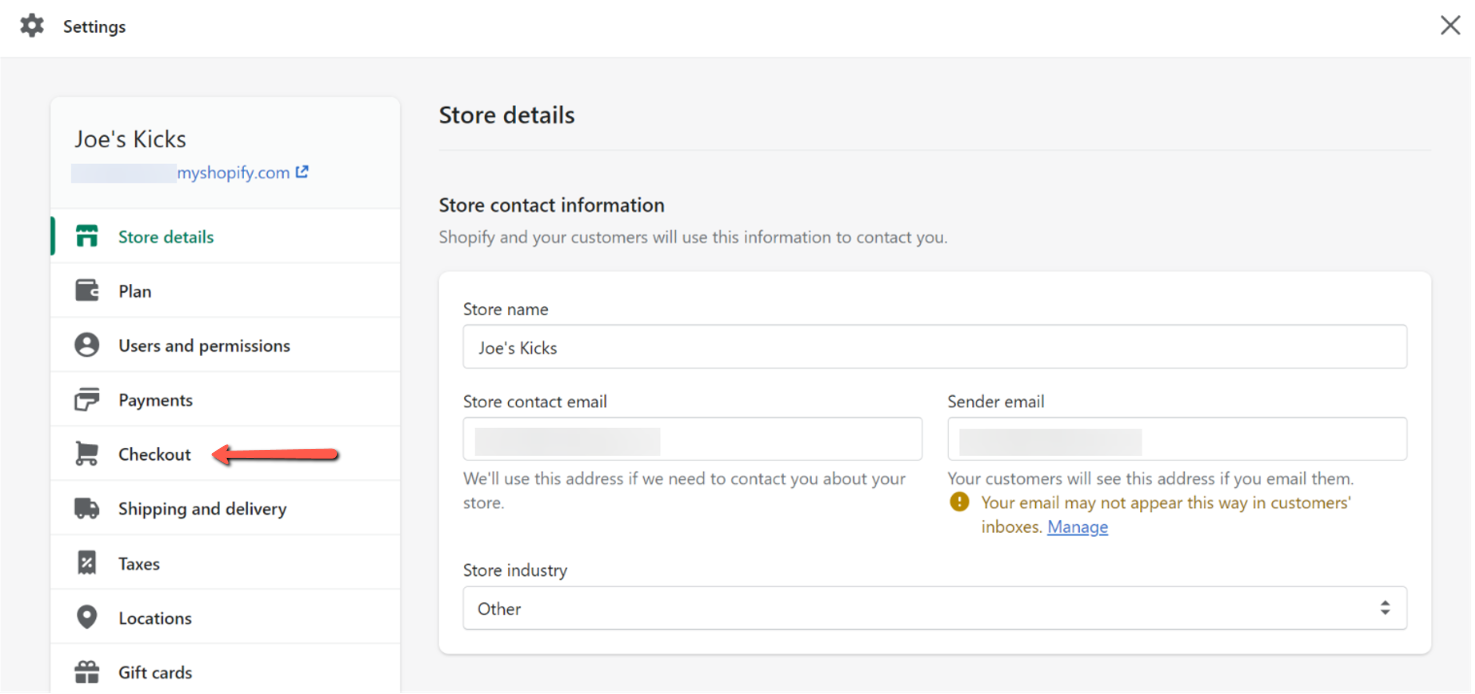
Task: Open the Locations settings page
Action: coord(225,618)
